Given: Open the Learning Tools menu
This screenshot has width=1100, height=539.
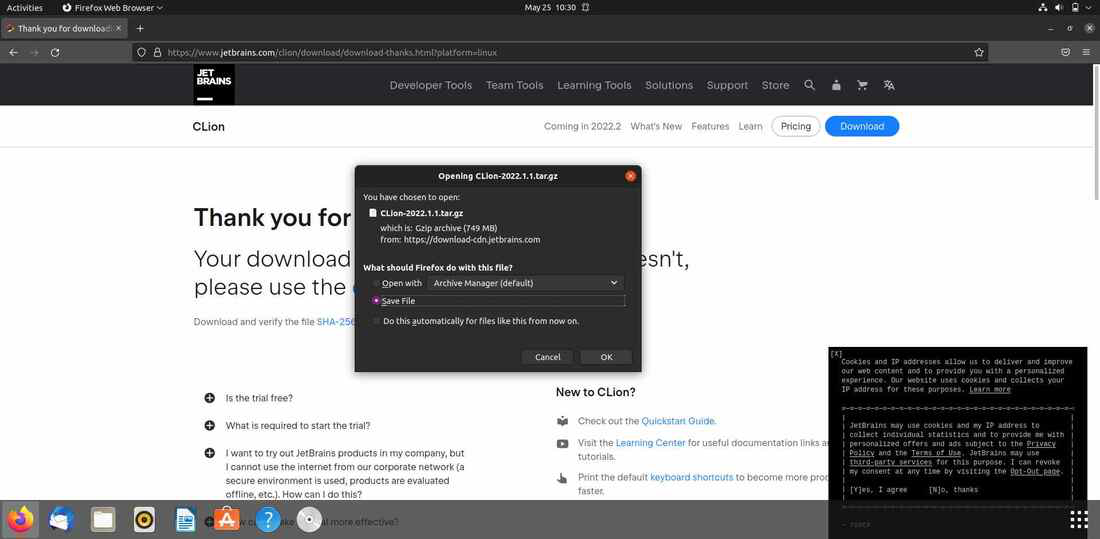Looking at the screenshot, I should click(x=594, y=85).
